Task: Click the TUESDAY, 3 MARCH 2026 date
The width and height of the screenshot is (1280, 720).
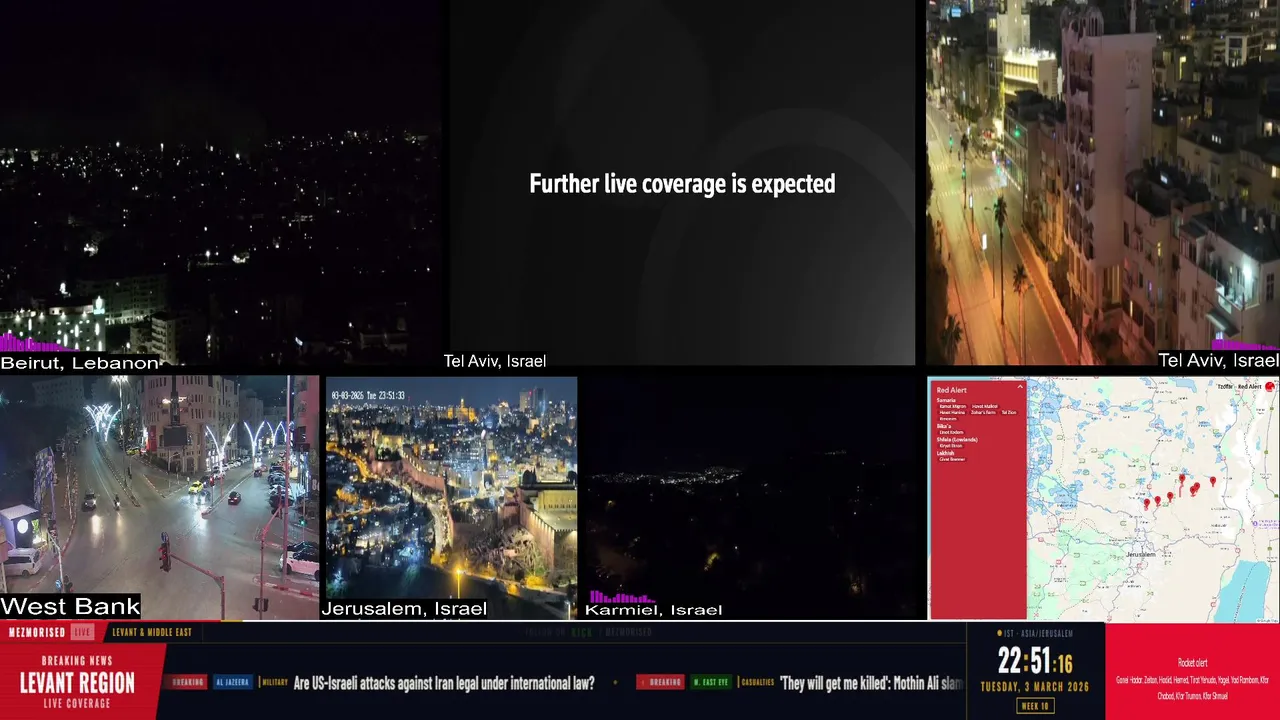Action: (1035, 687)
